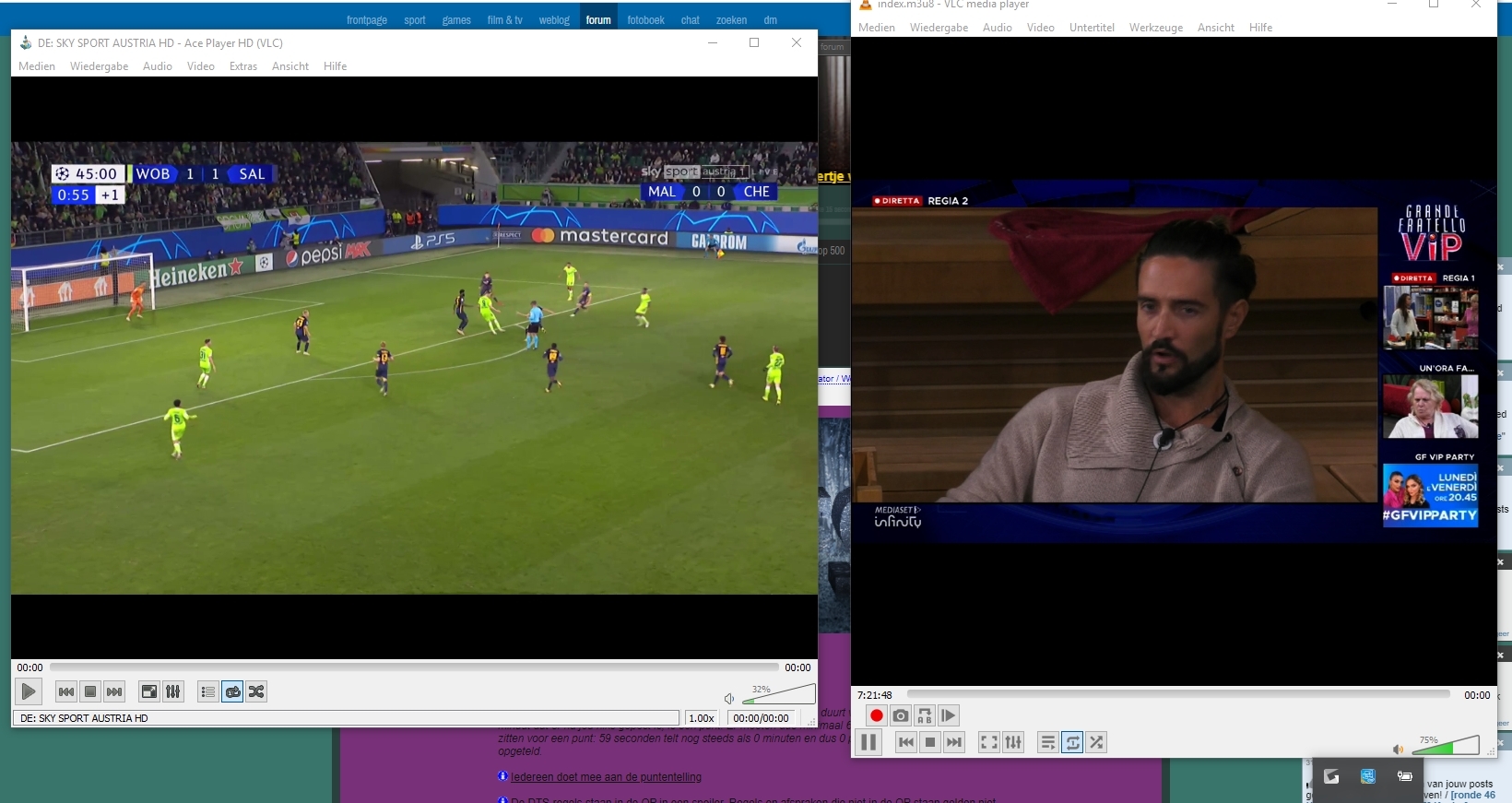Stop playback in Ace Player window
Image resolution: width=1512 pixels, height=803 pixels.
[90, 691]
